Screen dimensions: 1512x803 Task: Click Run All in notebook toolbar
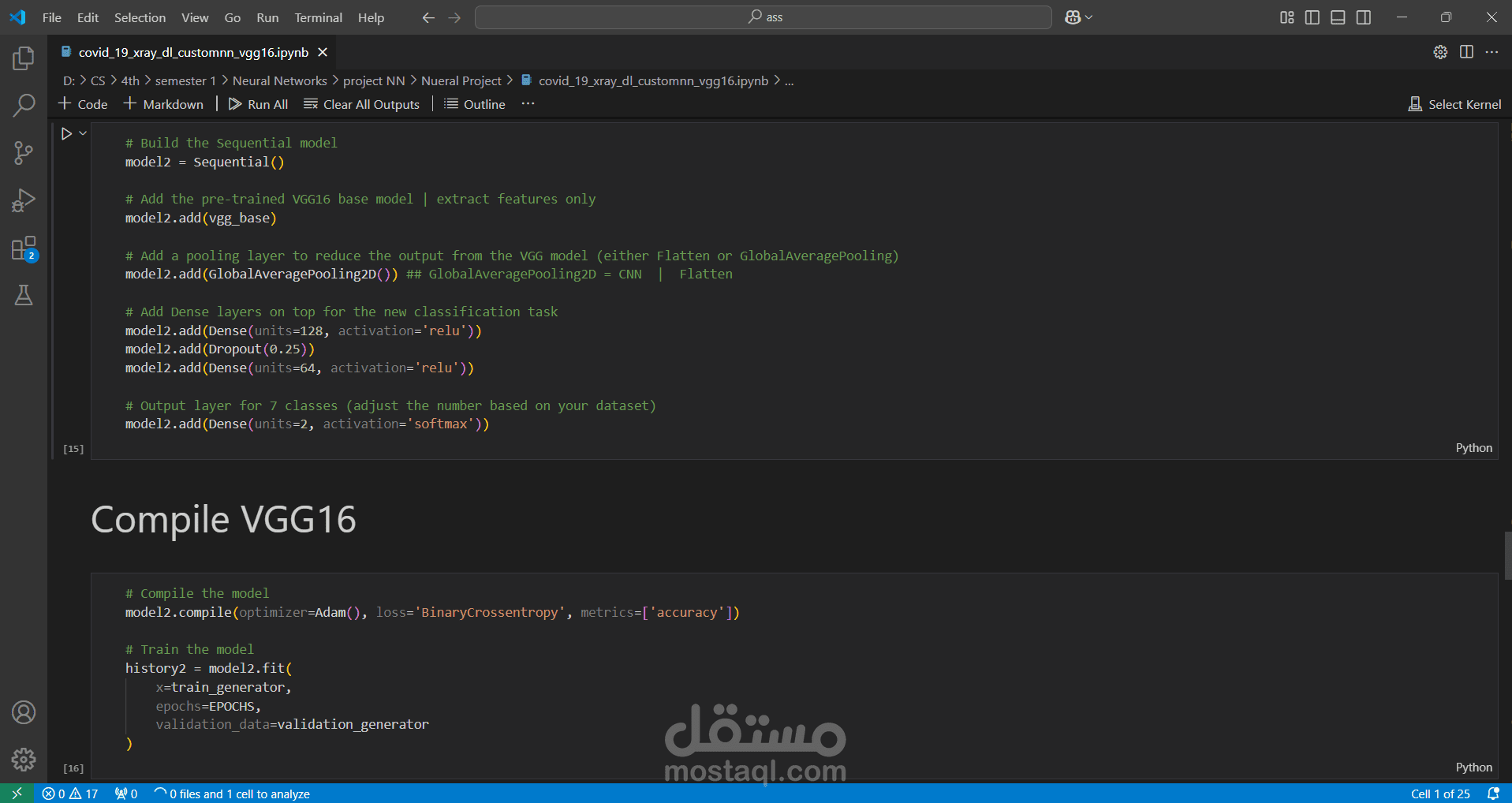[258, 104]
